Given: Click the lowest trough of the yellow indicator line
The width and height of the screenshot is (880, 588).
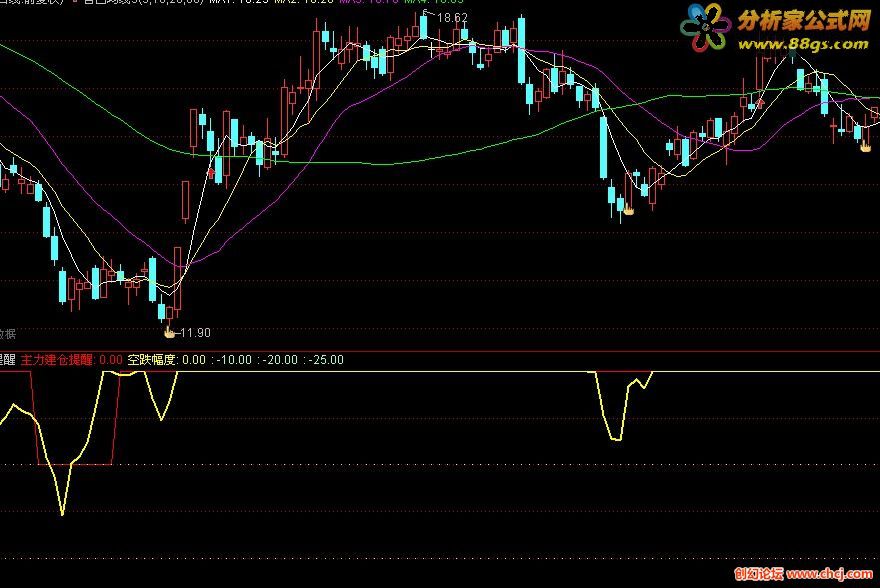Looking at the screenshot, I should pos(62,512).
